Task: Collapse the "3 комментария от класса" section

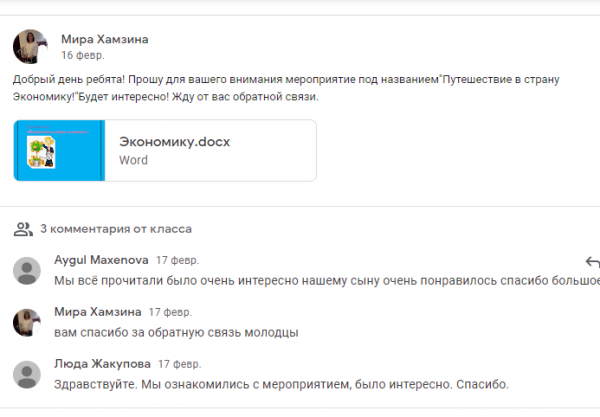Action: click(115, 228)
